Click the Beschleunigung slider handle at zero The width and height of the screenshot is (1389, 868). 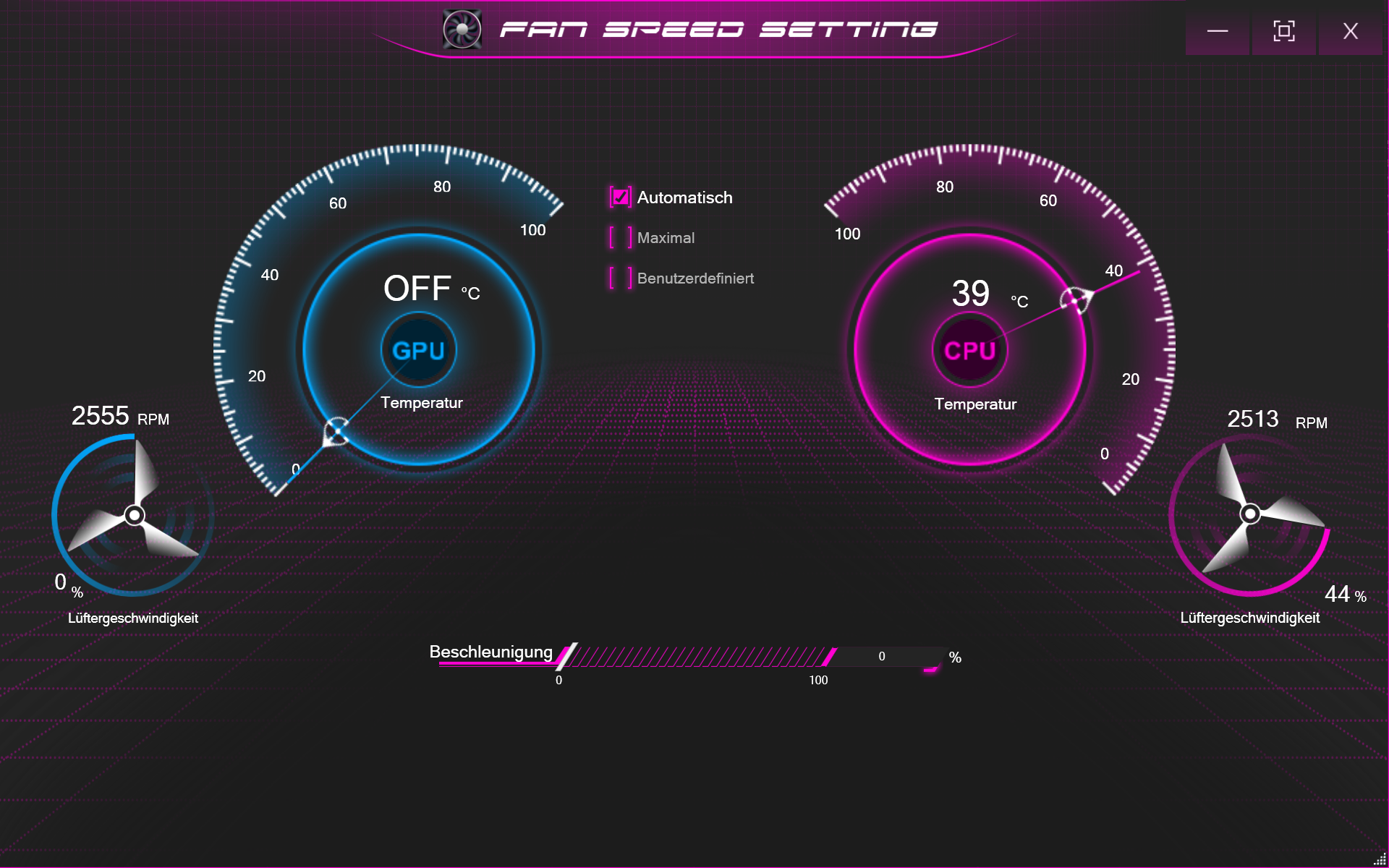[x=566, y=657]
